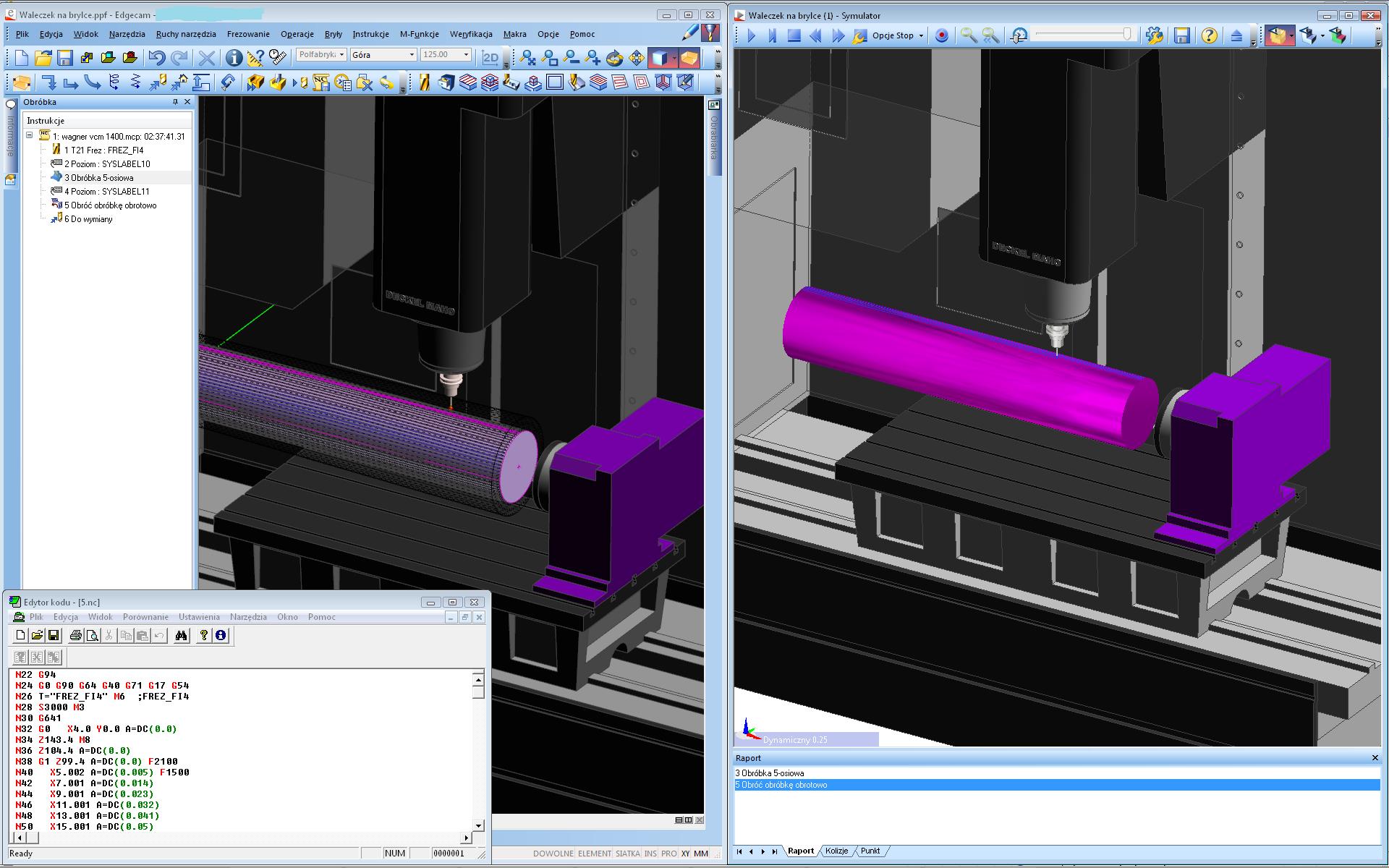Click the Zoom window icon in Edgecam toolbar
This screenshot has height=868, width=1389.
(550, 58)
